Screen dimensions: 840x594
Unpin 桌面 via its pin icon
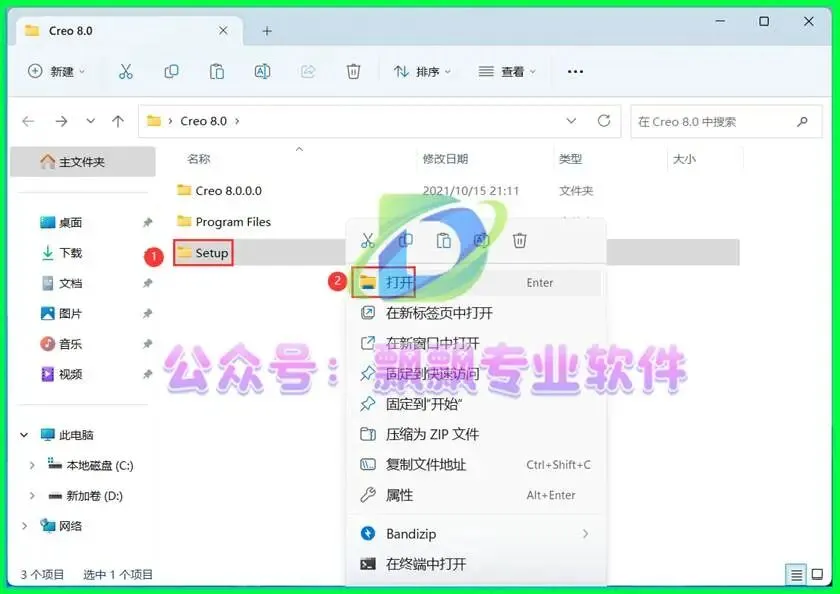[147, 222]
